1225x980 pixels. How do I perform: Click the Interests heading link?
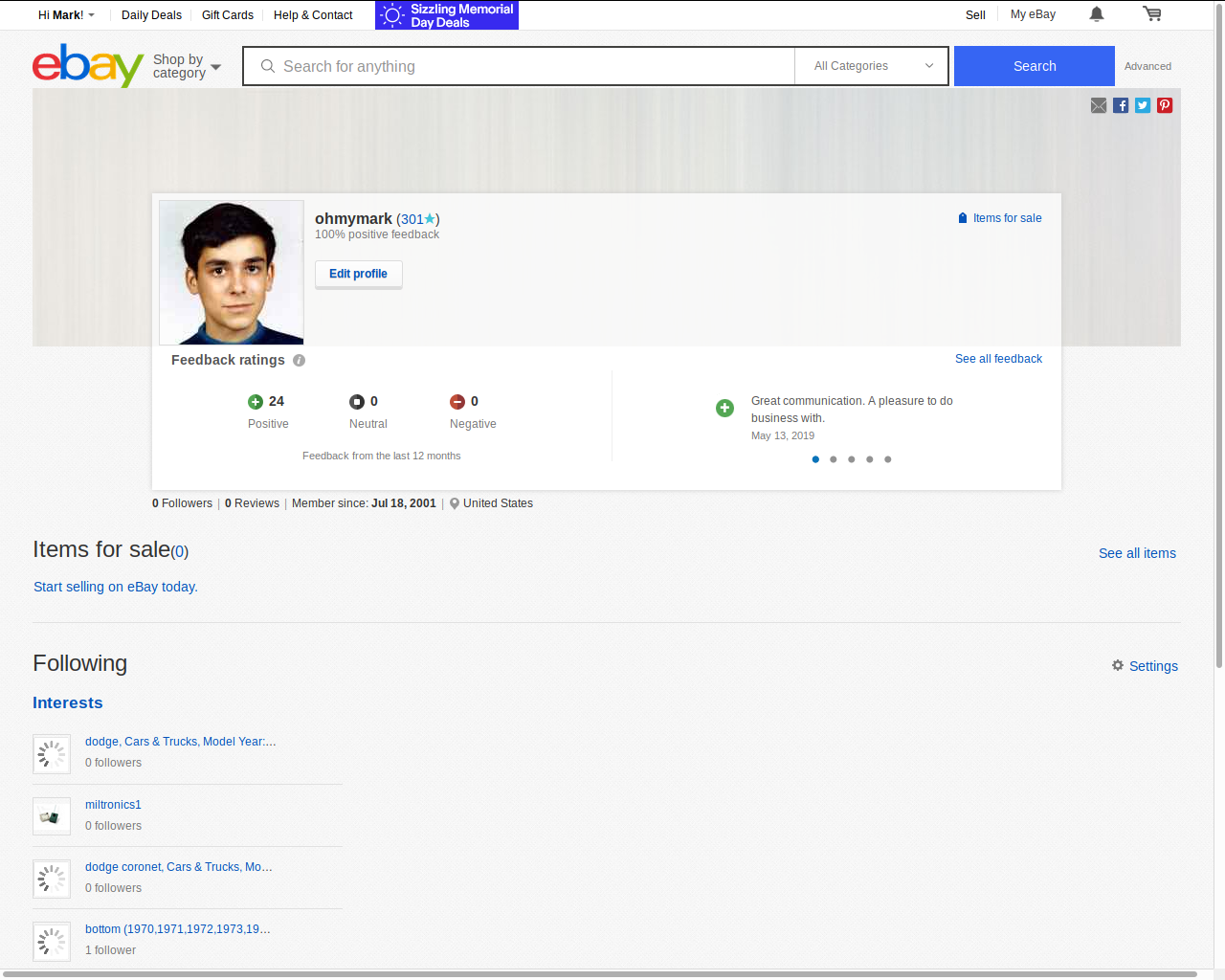click(x=68, y=702)
